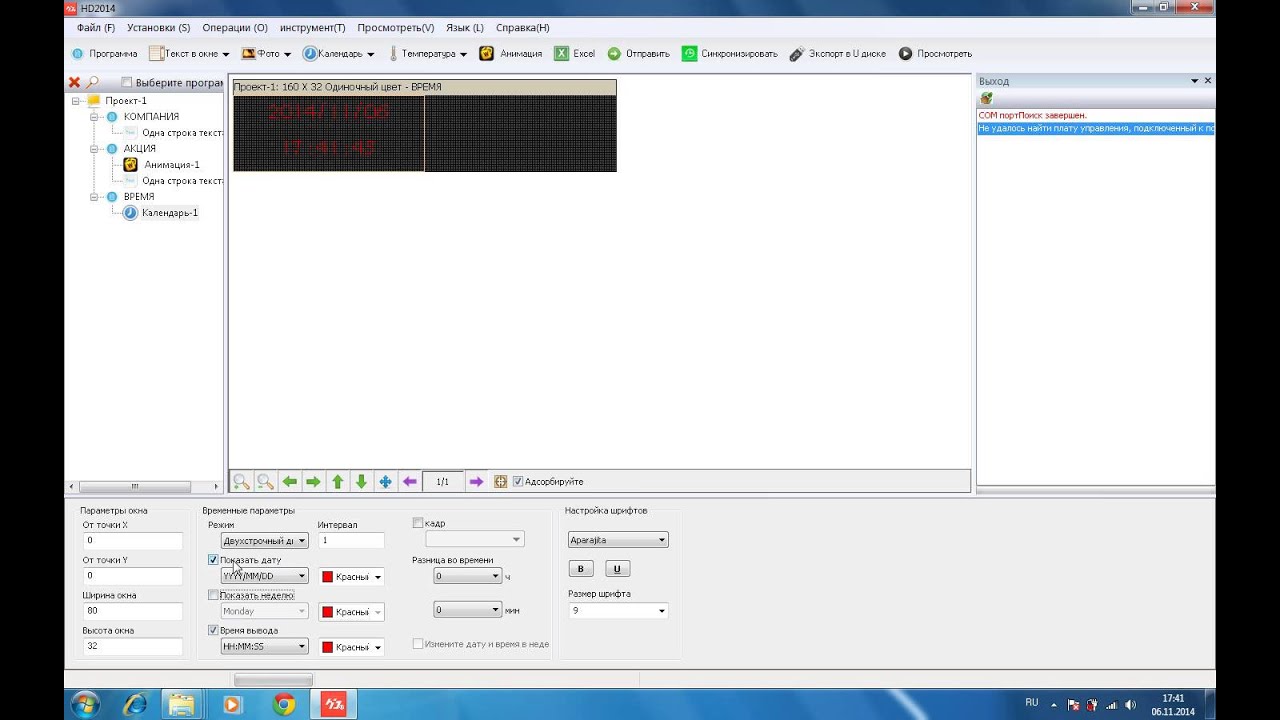Click the Синхронизировать toolbar icon
1280x720 pixels.
689,54
